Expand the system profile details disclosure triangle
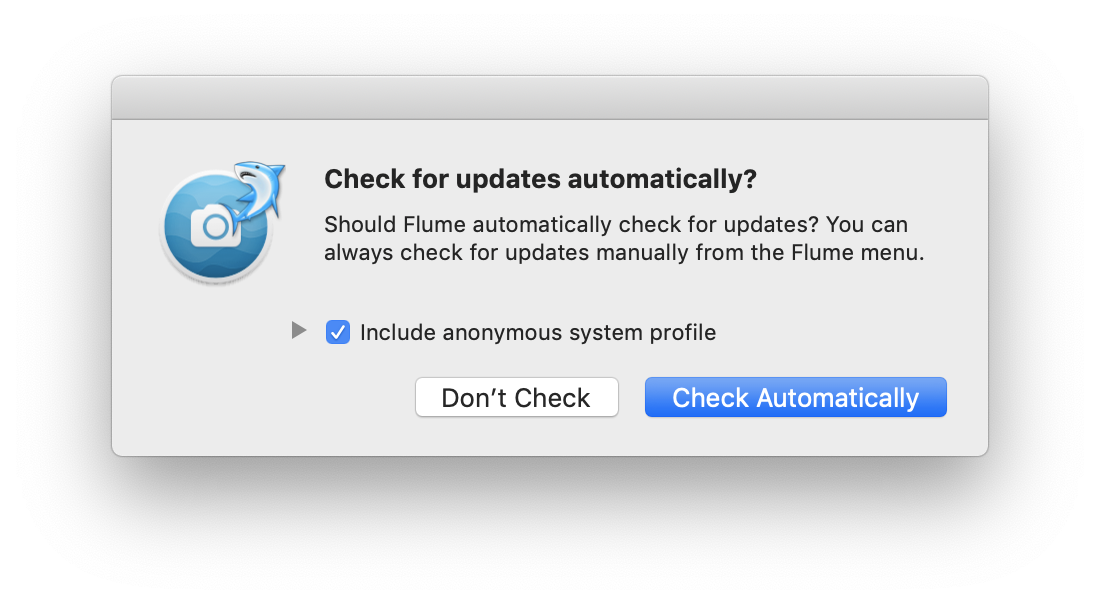The height and width of the screenshot is (604, 1100). point(298,328)
